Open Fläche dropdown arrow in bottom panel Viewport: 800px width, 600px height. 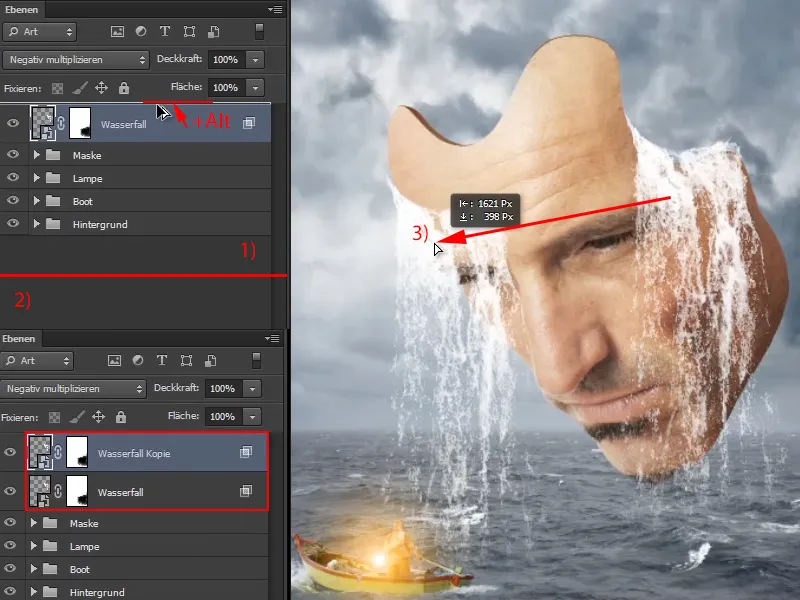point(252,417)
